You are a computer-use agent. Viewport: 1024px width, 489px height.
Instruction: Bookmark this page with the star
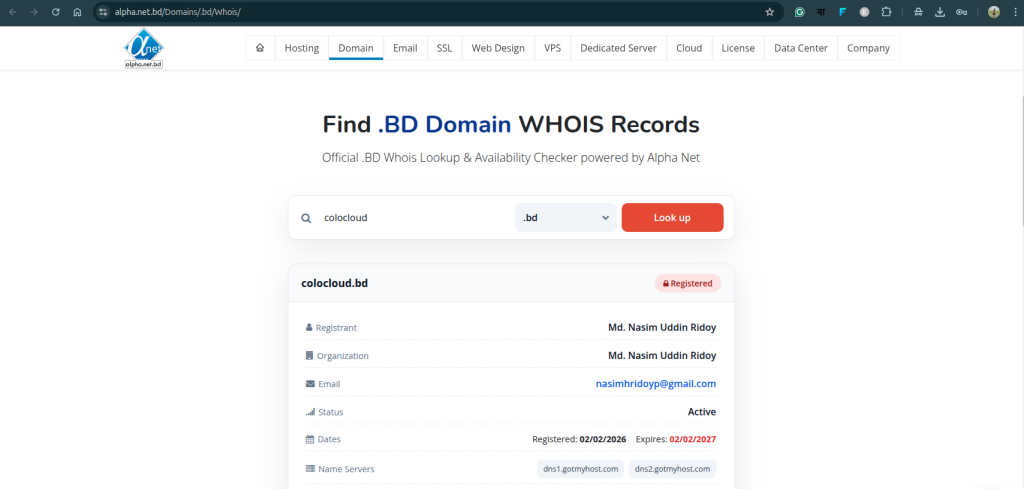(x=769, y=12)
